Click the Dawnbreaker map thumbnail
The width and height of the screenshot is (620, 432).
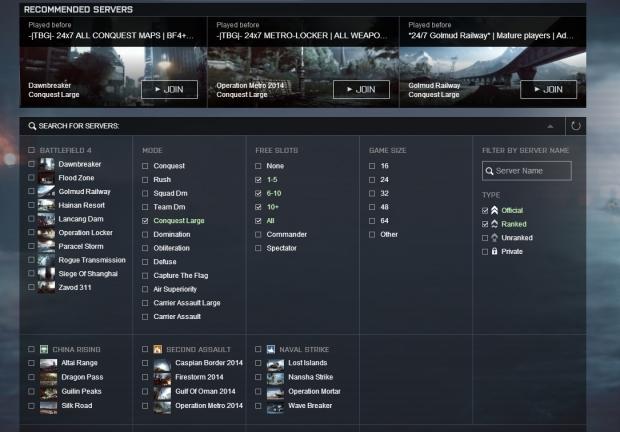(46, 164)
